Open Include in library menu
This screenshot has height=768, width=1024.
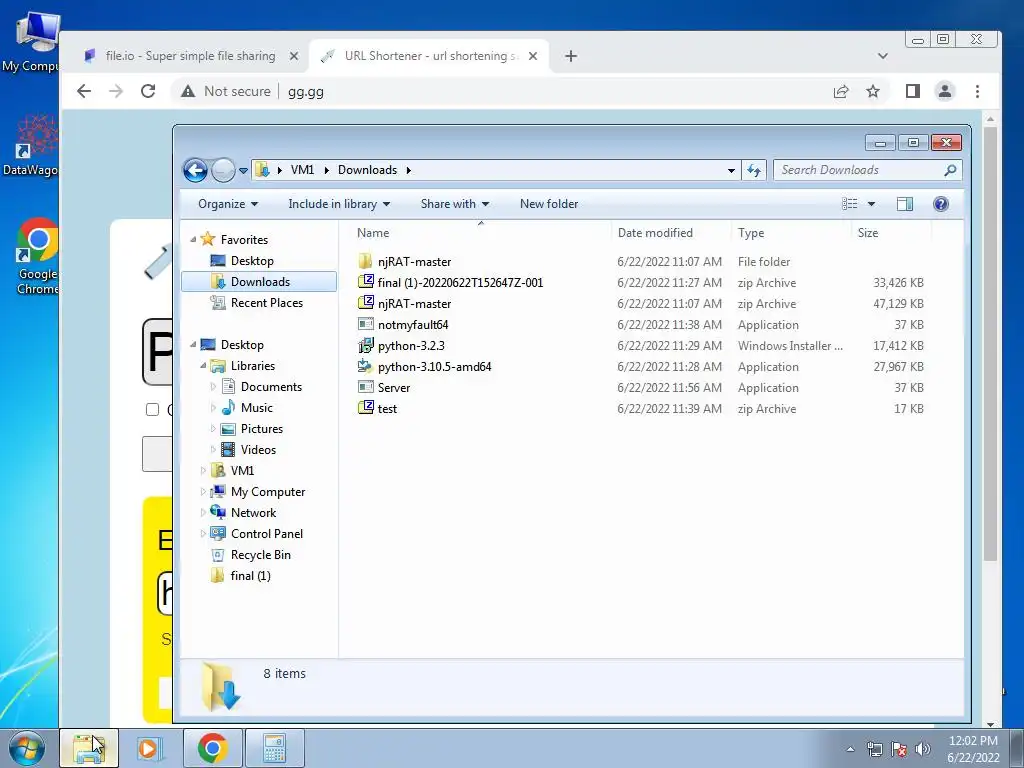coord(339,204)
